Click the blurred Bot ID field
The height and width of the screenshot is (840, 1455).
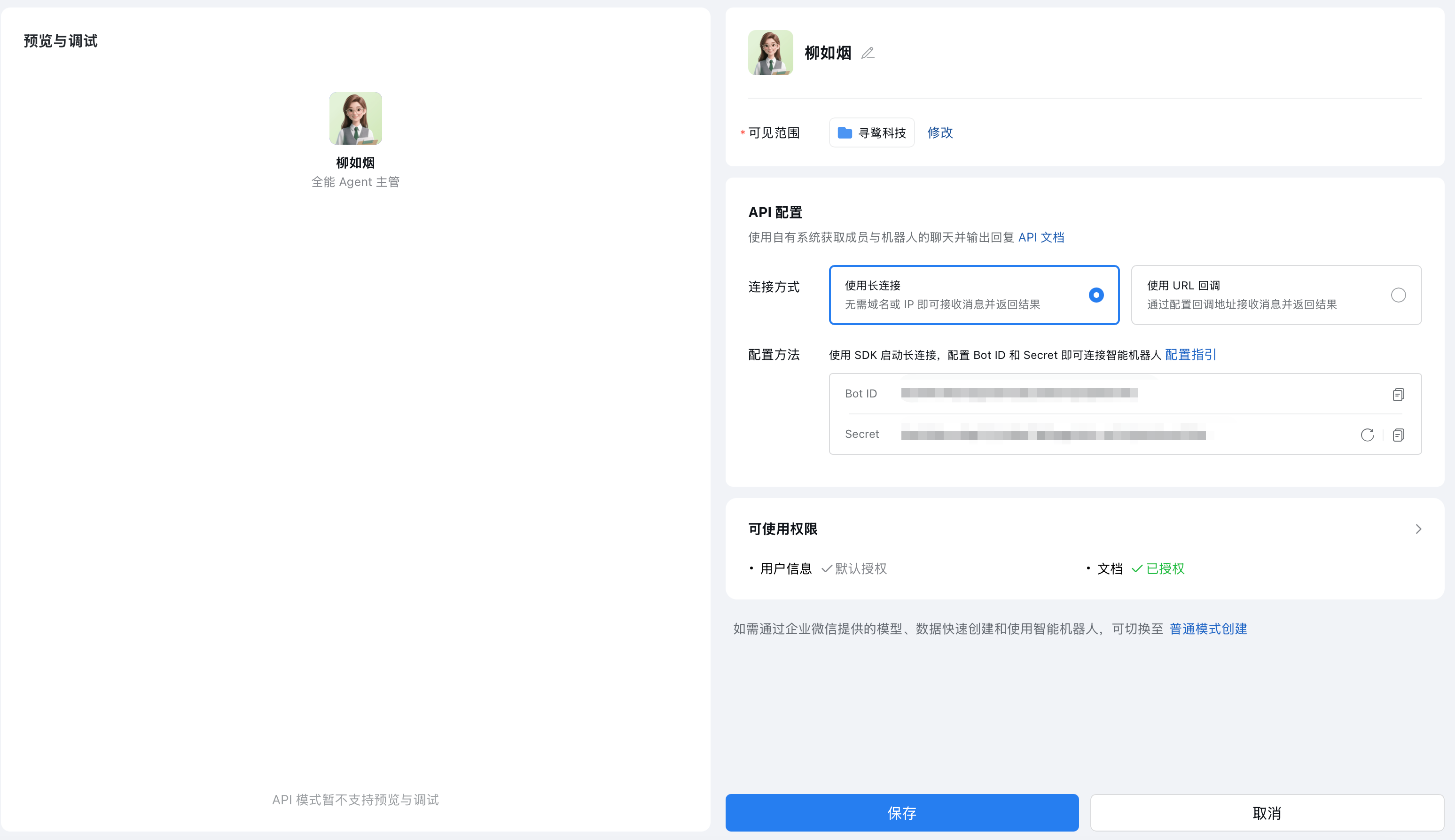(x=1019, y=394)
